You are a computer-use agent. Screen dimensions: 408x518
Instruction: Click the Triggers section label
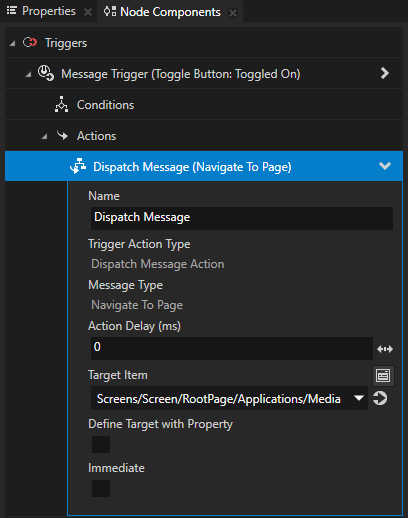pyautogui.click(x=66, y=43)
